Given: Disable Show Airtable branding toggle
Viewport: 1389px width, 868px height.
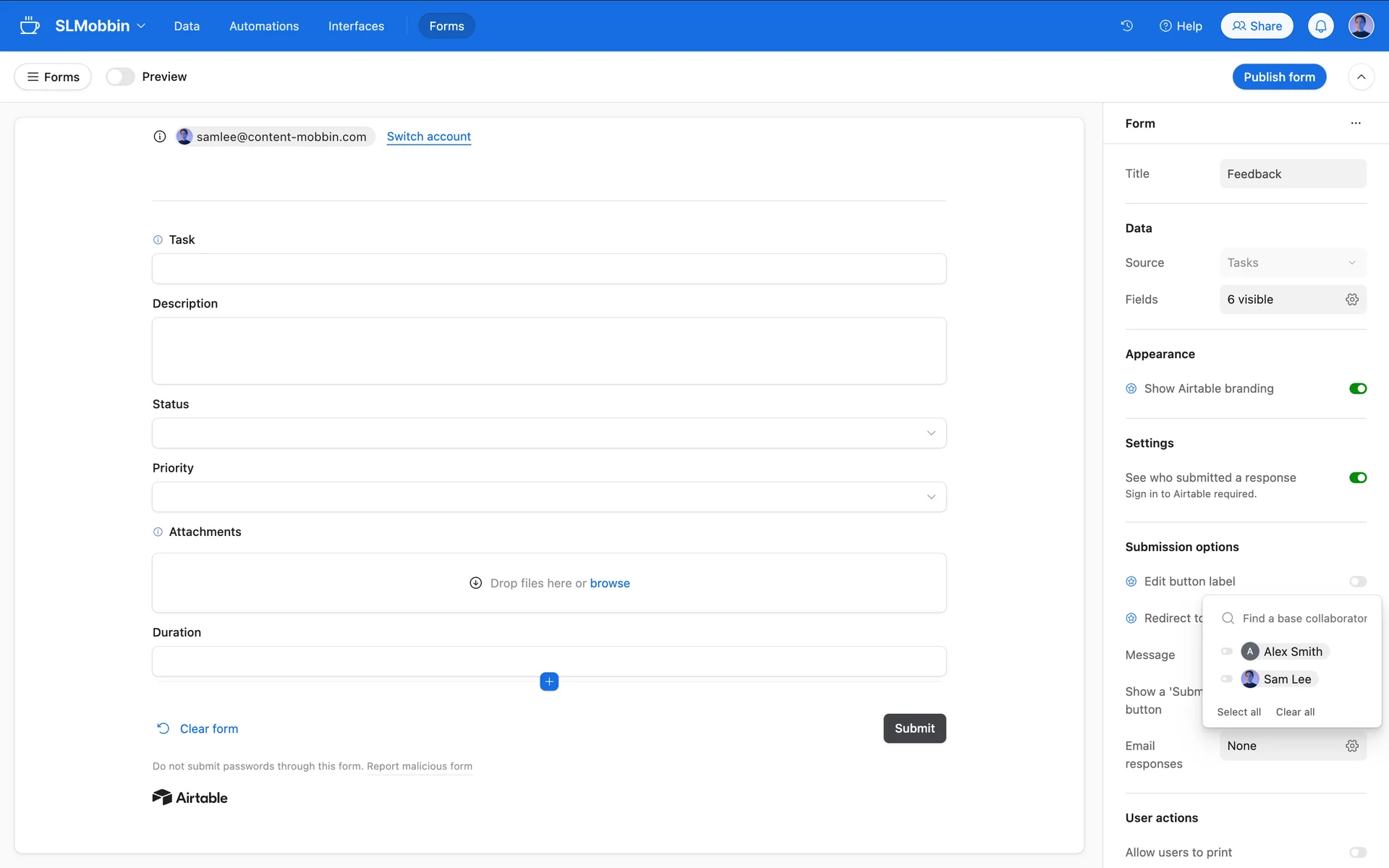Looking at the screenshot, I should click(x=1357, y=388).
